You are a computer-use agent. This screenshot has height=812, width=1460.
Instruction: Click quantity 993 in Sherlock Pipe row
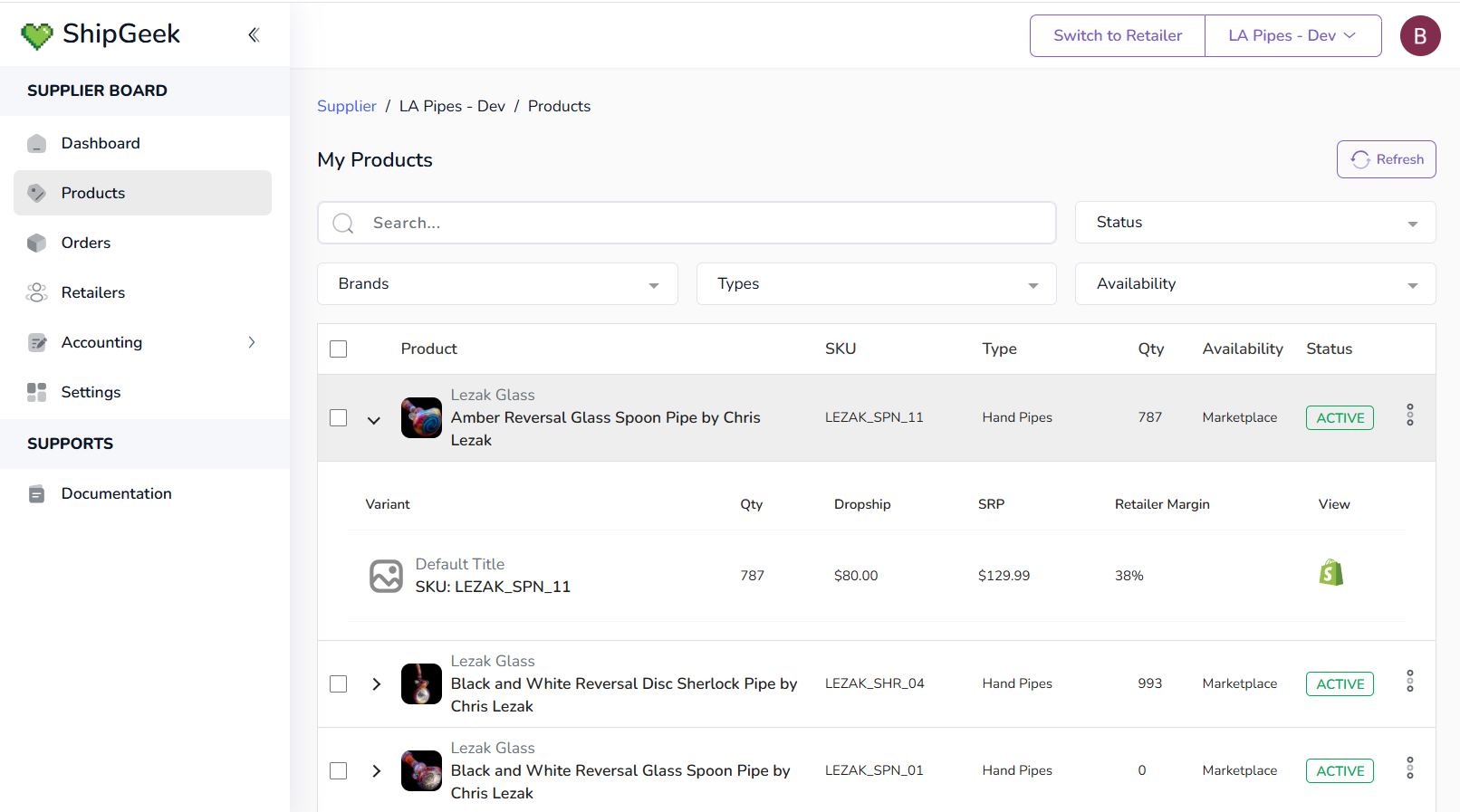point(1150,683)
